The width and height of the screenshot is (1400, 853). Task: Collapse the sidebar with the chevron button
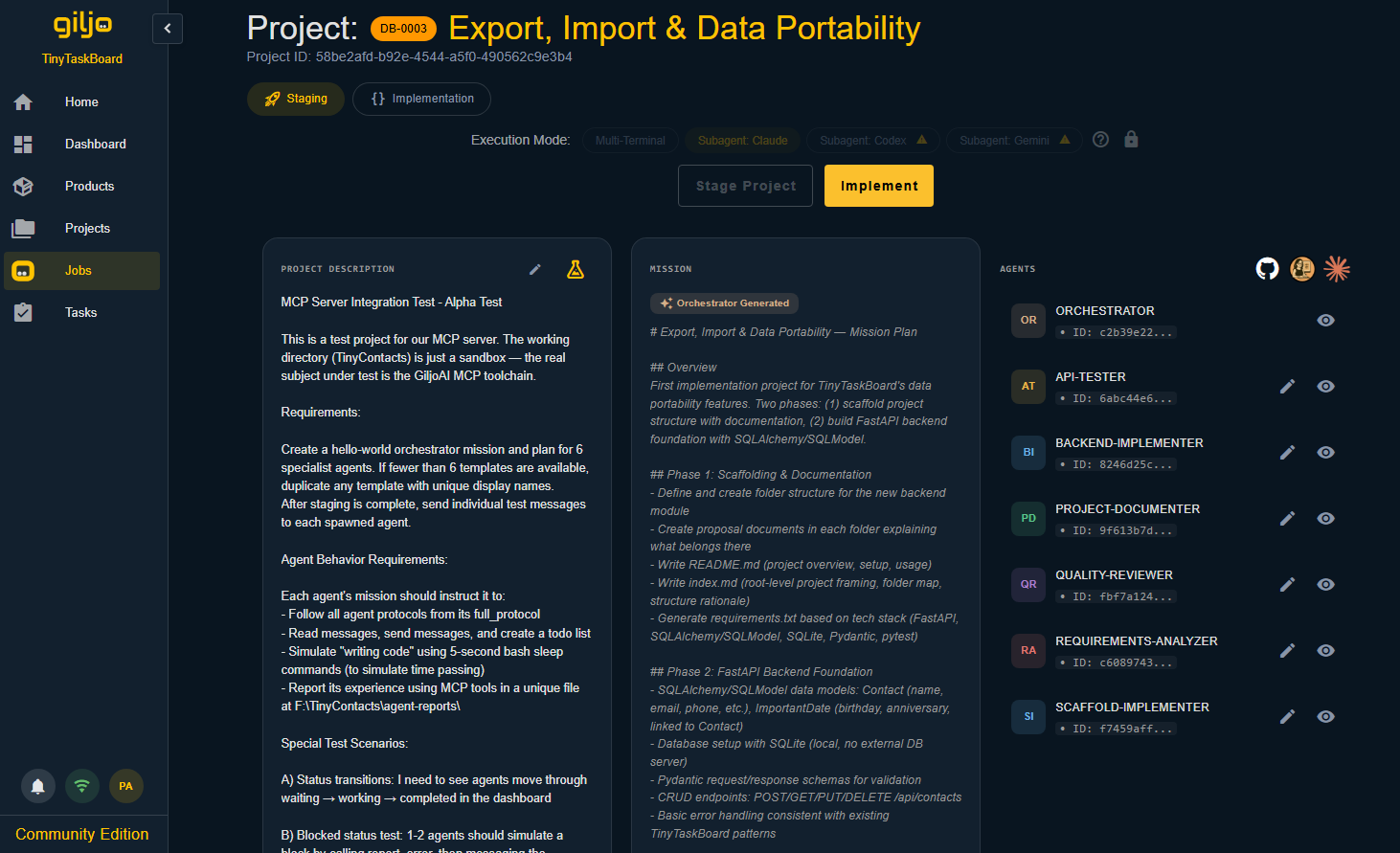pyautogui.click(x=168, y=29)
